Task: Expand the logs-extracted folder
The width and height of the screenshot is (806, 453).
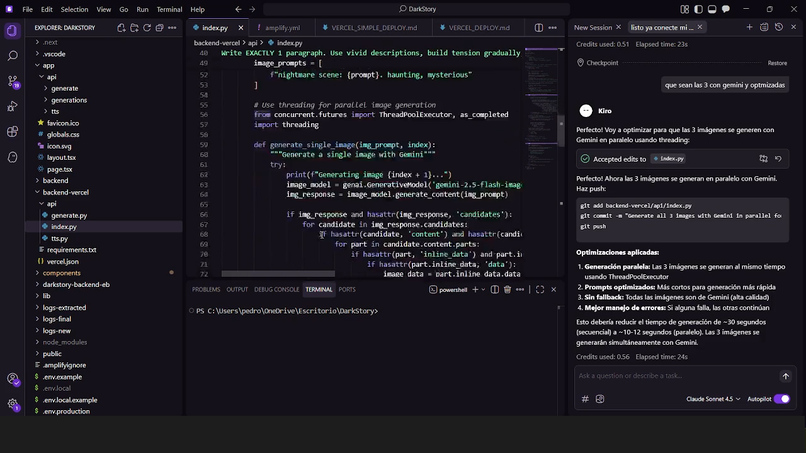Action: 64,307
